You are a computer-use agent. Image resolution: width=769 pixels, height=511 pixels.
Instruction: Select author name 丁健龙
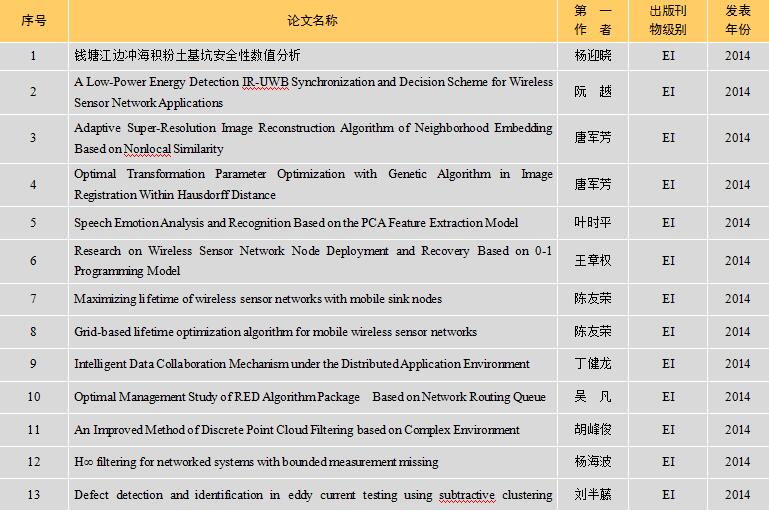[592, 364]
